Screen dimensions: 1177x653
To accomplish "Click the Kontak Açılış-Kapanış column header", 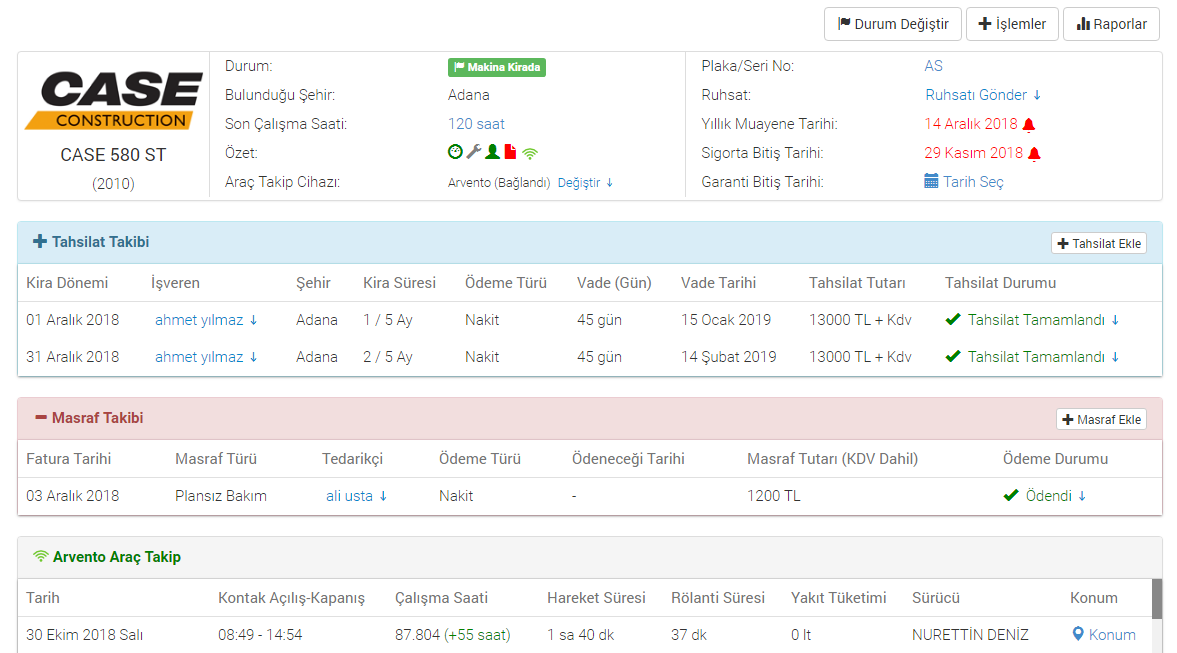I will (291, 597).
